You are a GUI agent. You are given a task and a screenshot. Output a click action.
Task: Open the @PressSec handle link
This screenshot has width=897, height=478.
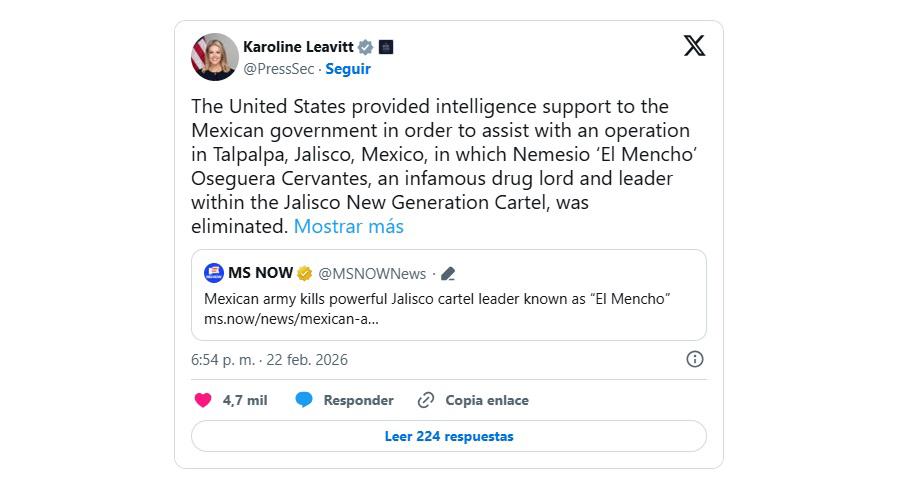[278, 69]
